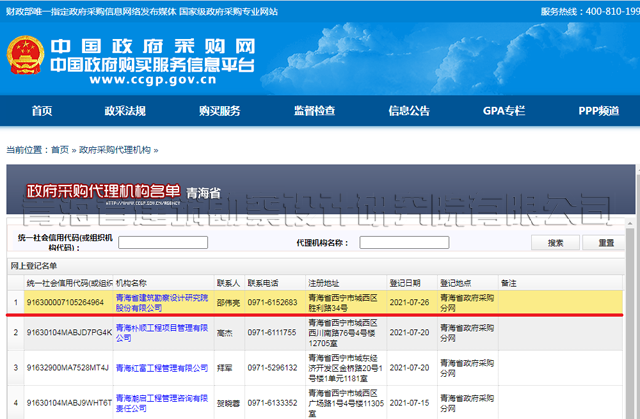Switch to the PPP频道 tab
640x419 pixels.
pos(598,110)
